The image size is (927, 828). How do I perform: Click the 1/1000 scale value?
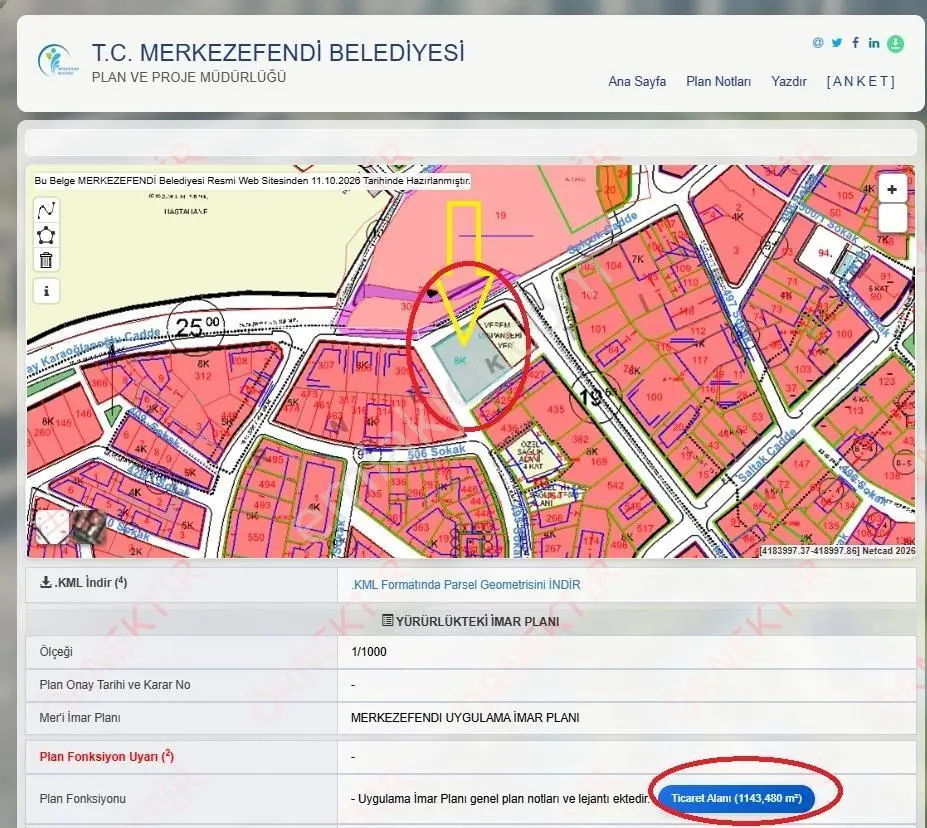pos(369,652)
